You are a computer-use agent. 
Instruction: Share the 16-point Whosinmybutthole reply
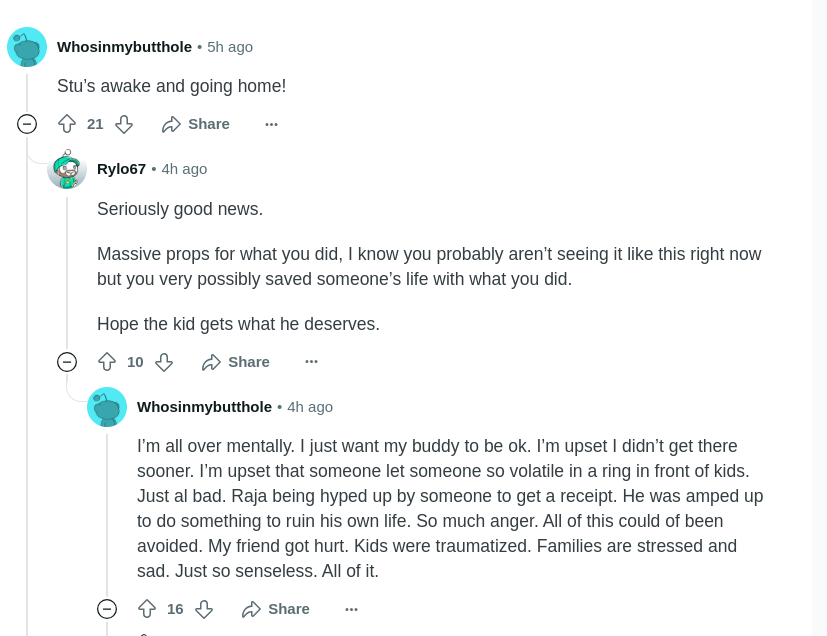[x=276, y=609]
